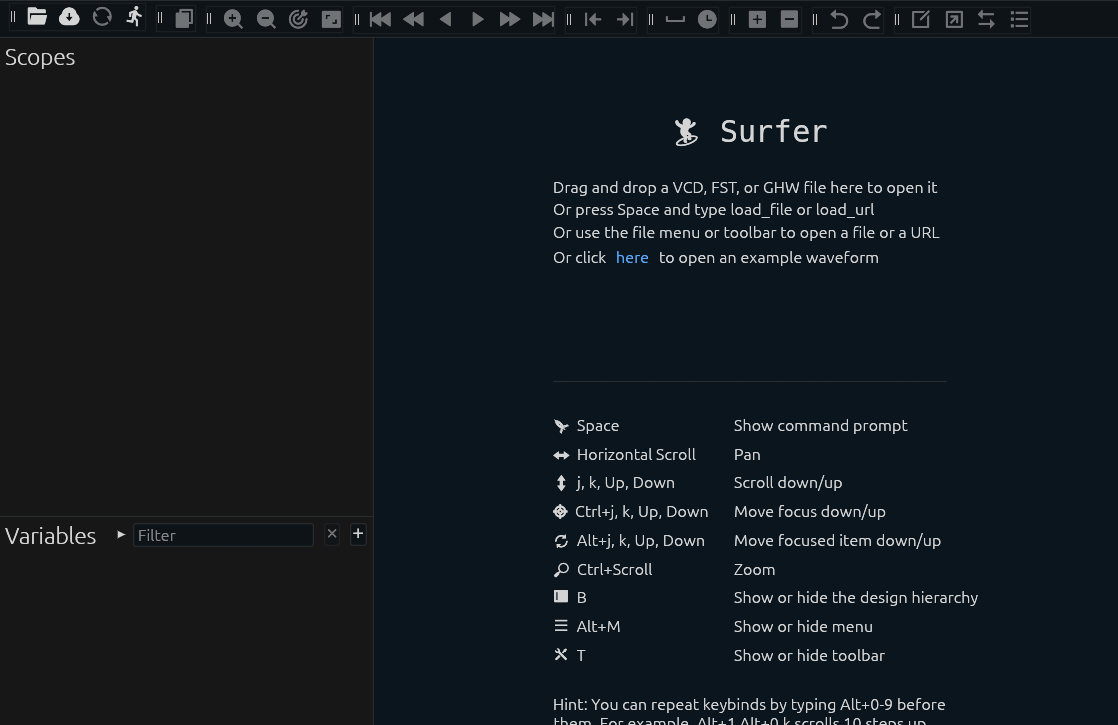The width and height of the screenshot is (1118, 725).
Task: Expand filter options arrow next to Variables
Action: (x=121, y=534)
